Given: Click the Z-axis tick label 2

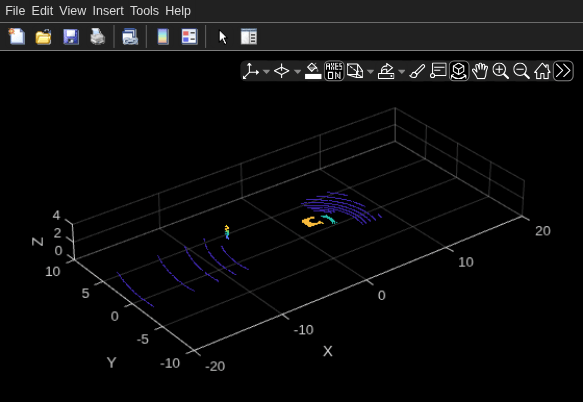Looking at the screenshot, I should point(57,233).
